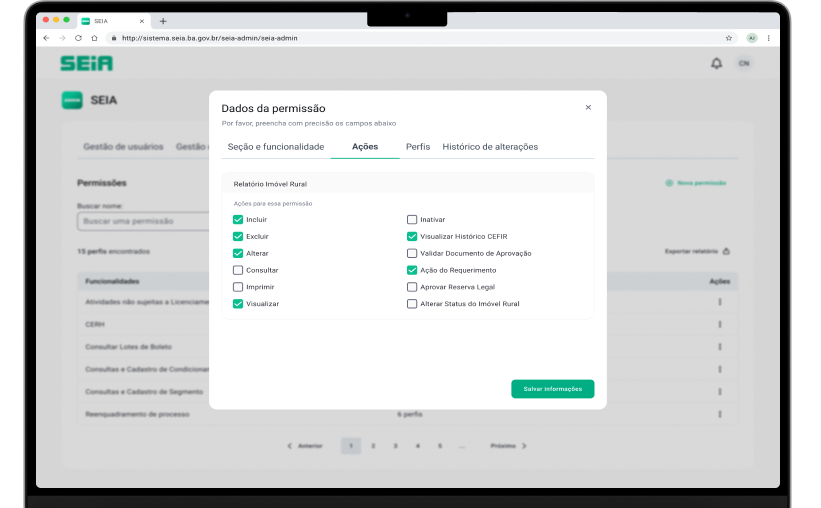
Task: Open actions menu for the CERH row
Action: [719, 324]
